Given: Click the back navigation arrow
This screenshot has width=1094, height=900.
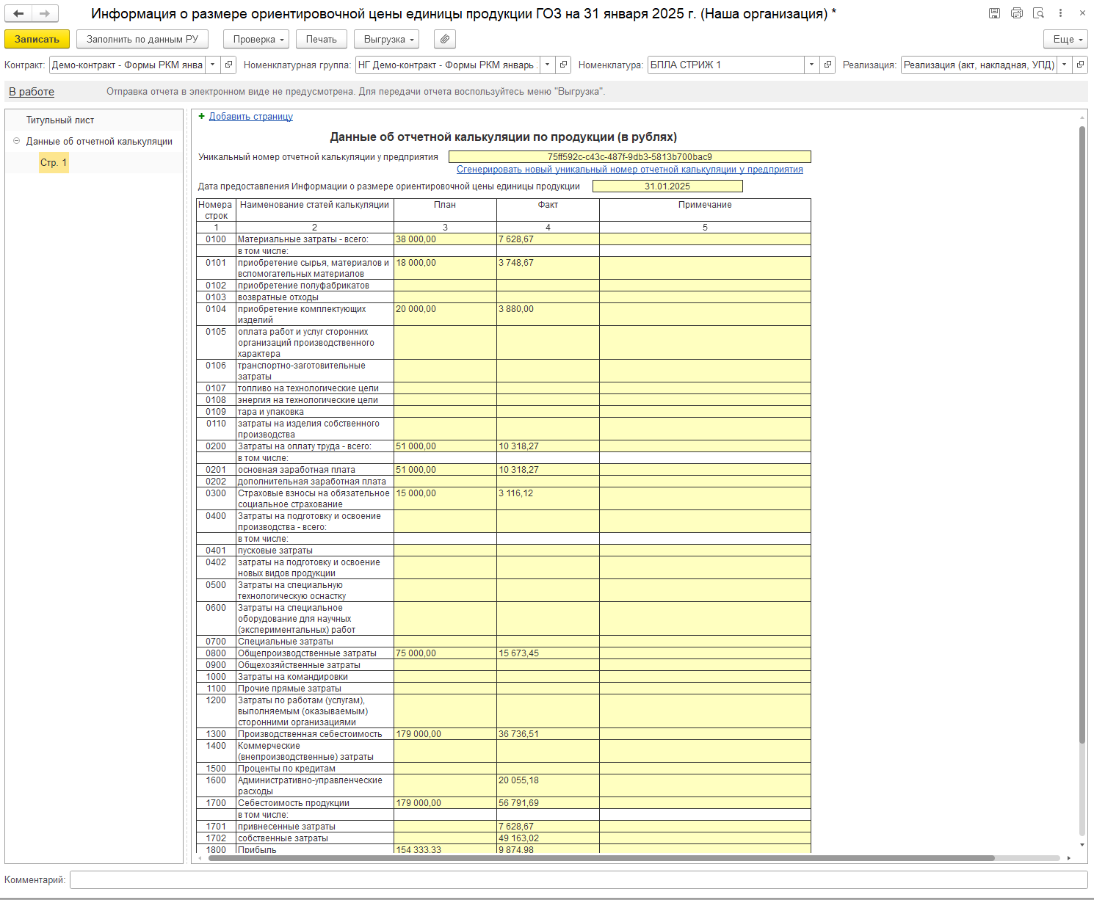Looking at the screenshot, I should tap(18, 14).
